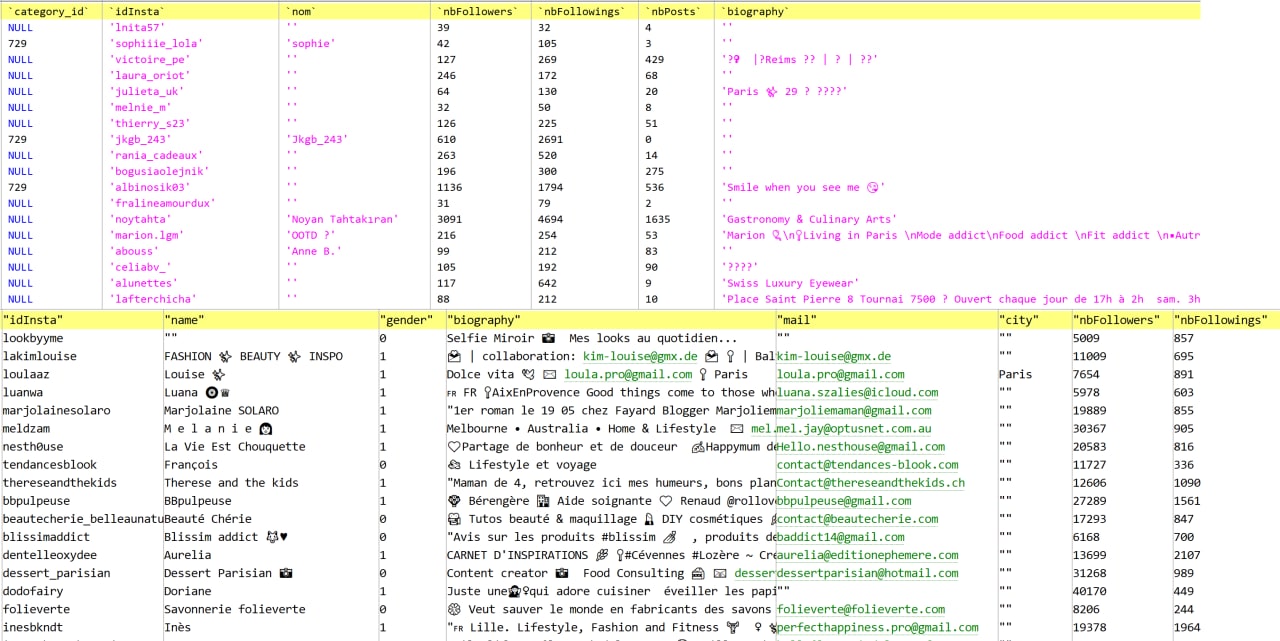
Task: Select the tendancesblook cell
Action: tap(50, 464)
